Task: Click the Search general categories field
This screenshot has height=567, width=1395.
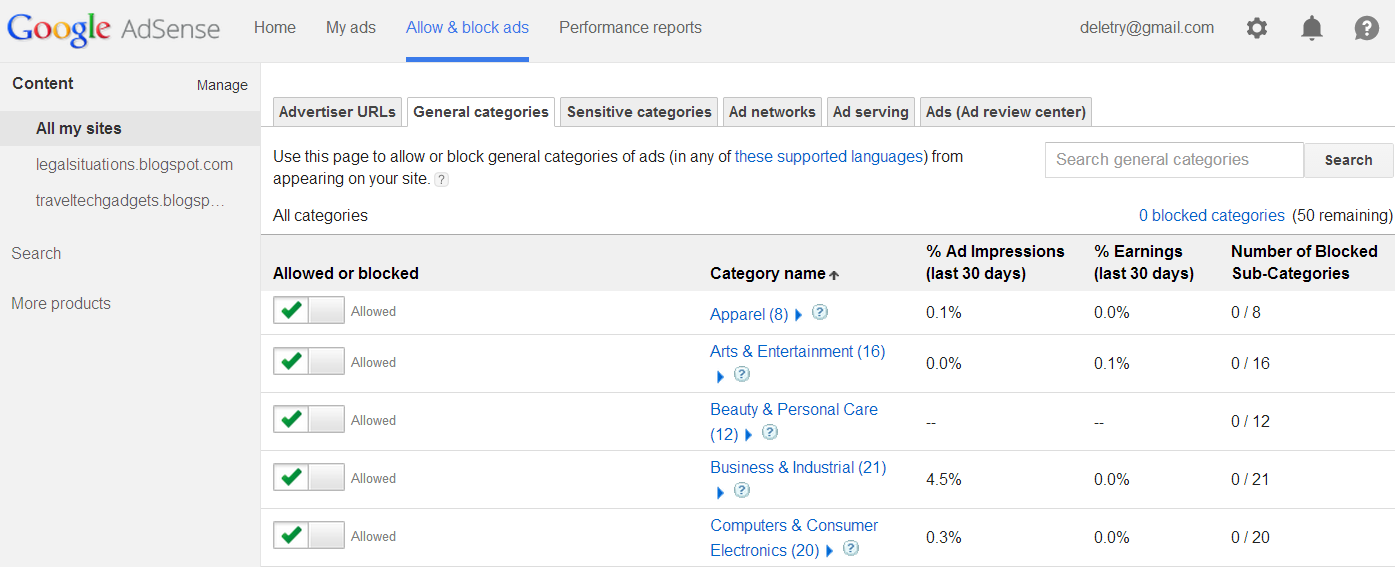Action: [x=1174, y=160]
